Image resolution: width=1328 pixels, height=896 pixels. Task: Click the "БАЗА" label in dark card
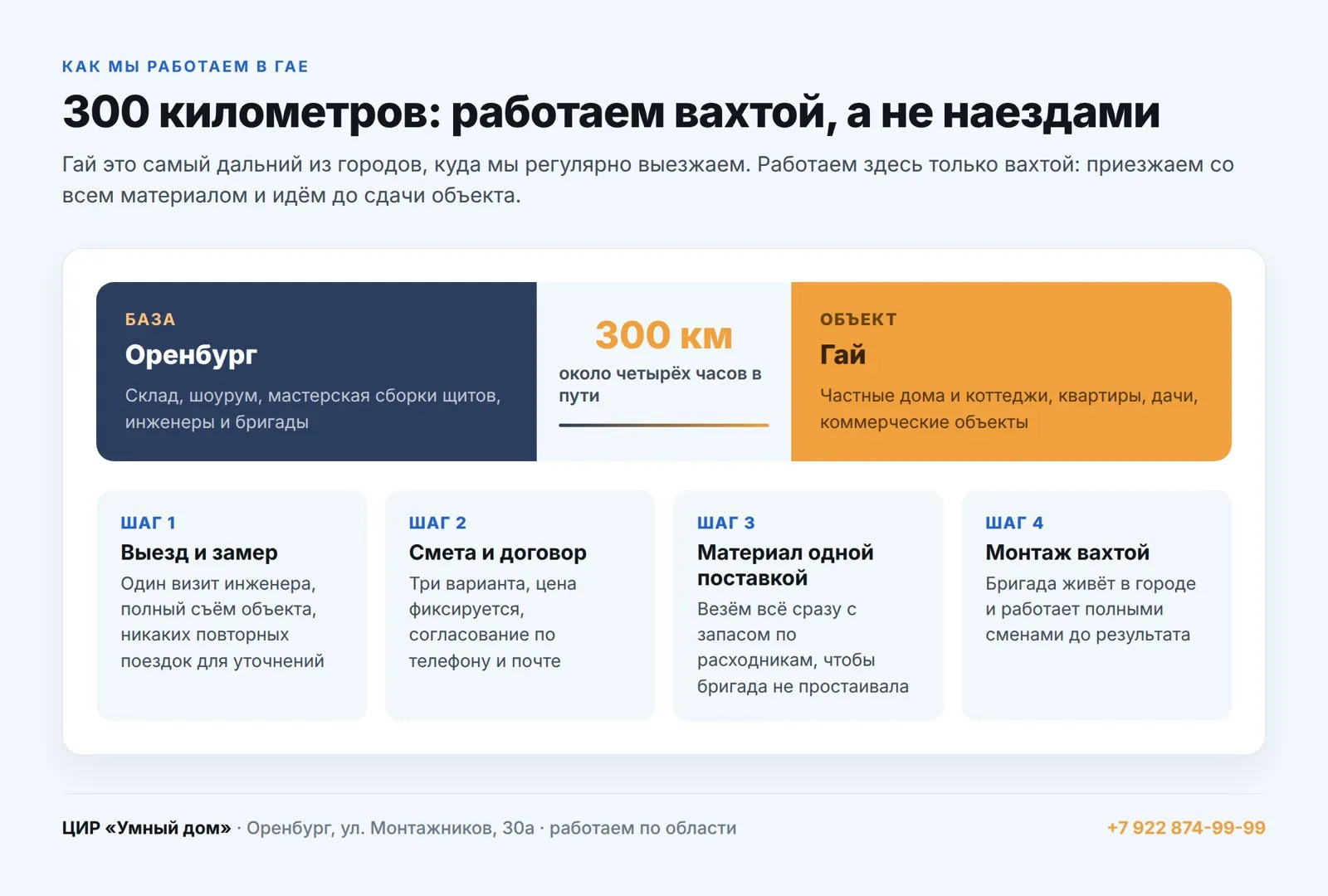(x=150, y=319)
